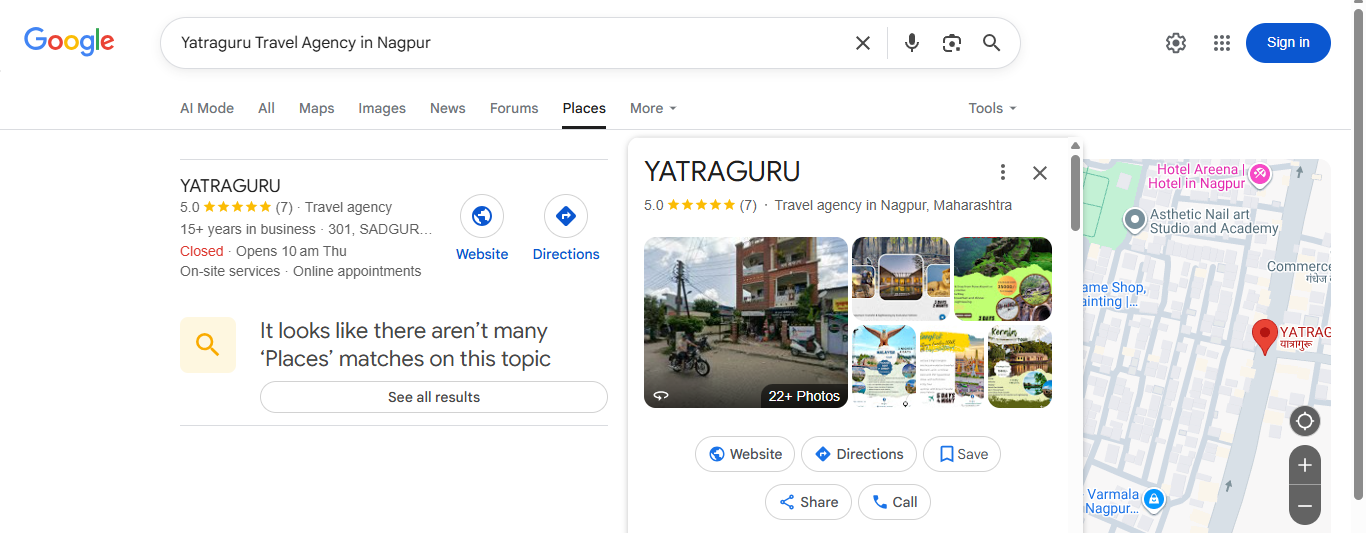Click the Hotel Areena map marker

click(x=1259, y=174)
